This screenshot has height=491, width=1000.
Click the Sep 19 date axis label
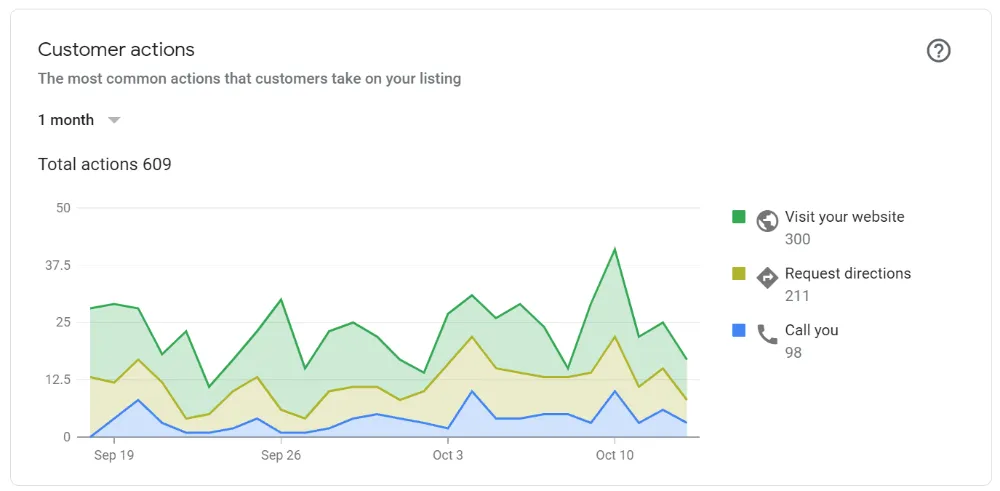click(114, 455)
